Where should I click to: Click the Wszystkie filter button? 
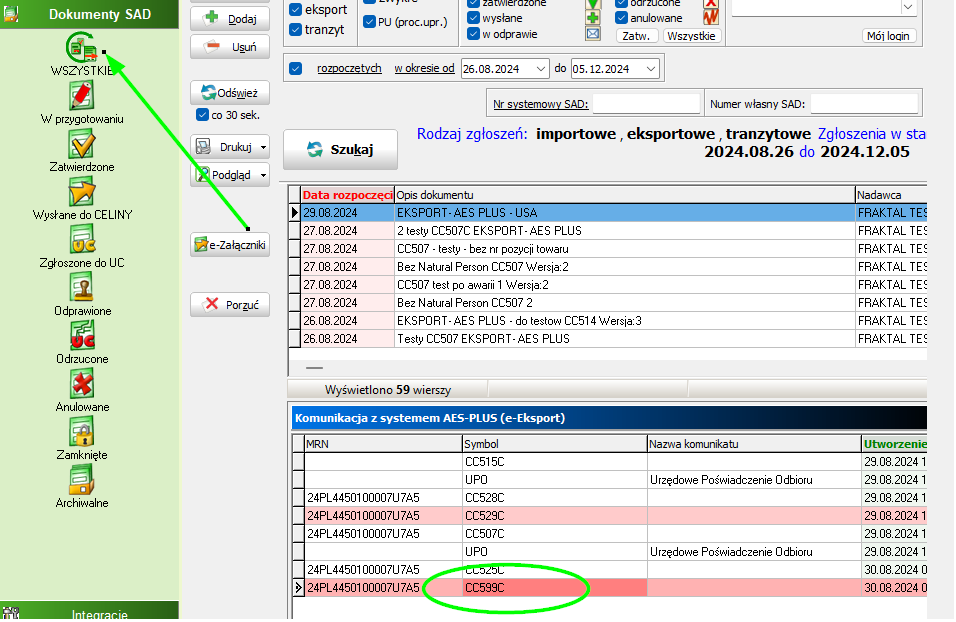tap(691, 36)
